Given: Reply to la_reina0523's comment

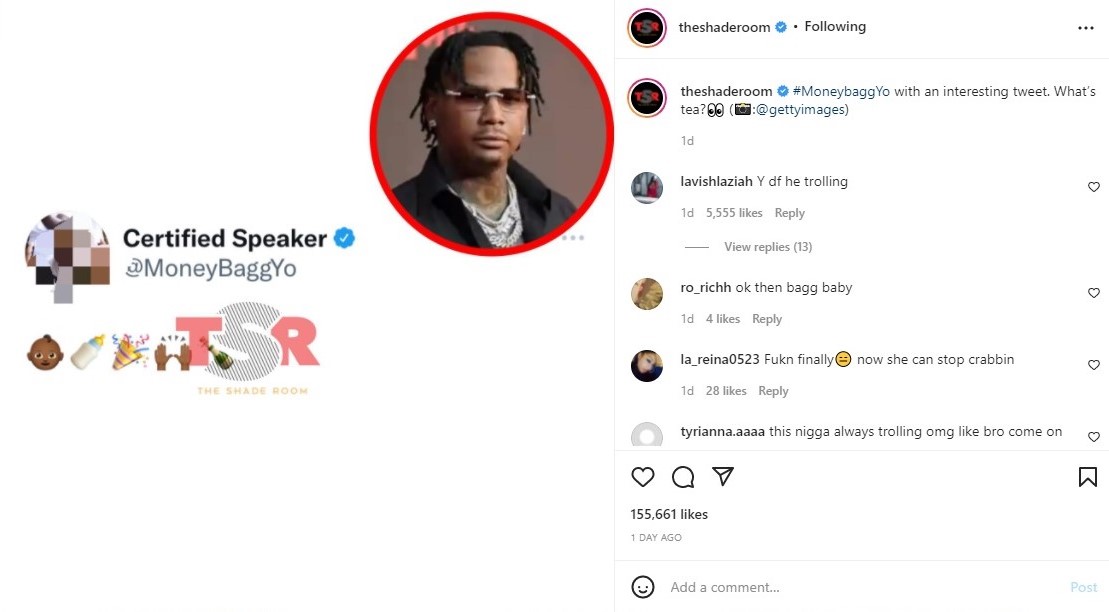Looking at the screenshot, I should pos(773,391).
